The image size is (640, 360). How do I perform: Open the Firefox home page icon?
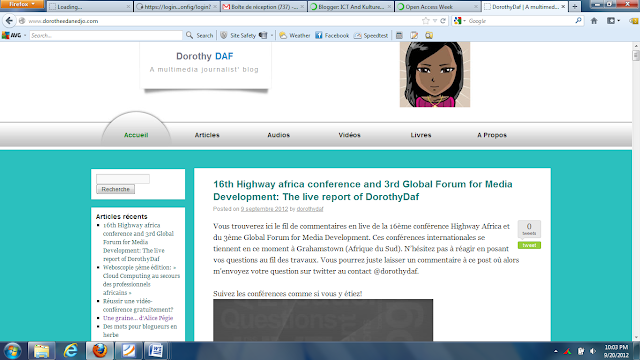594,21
